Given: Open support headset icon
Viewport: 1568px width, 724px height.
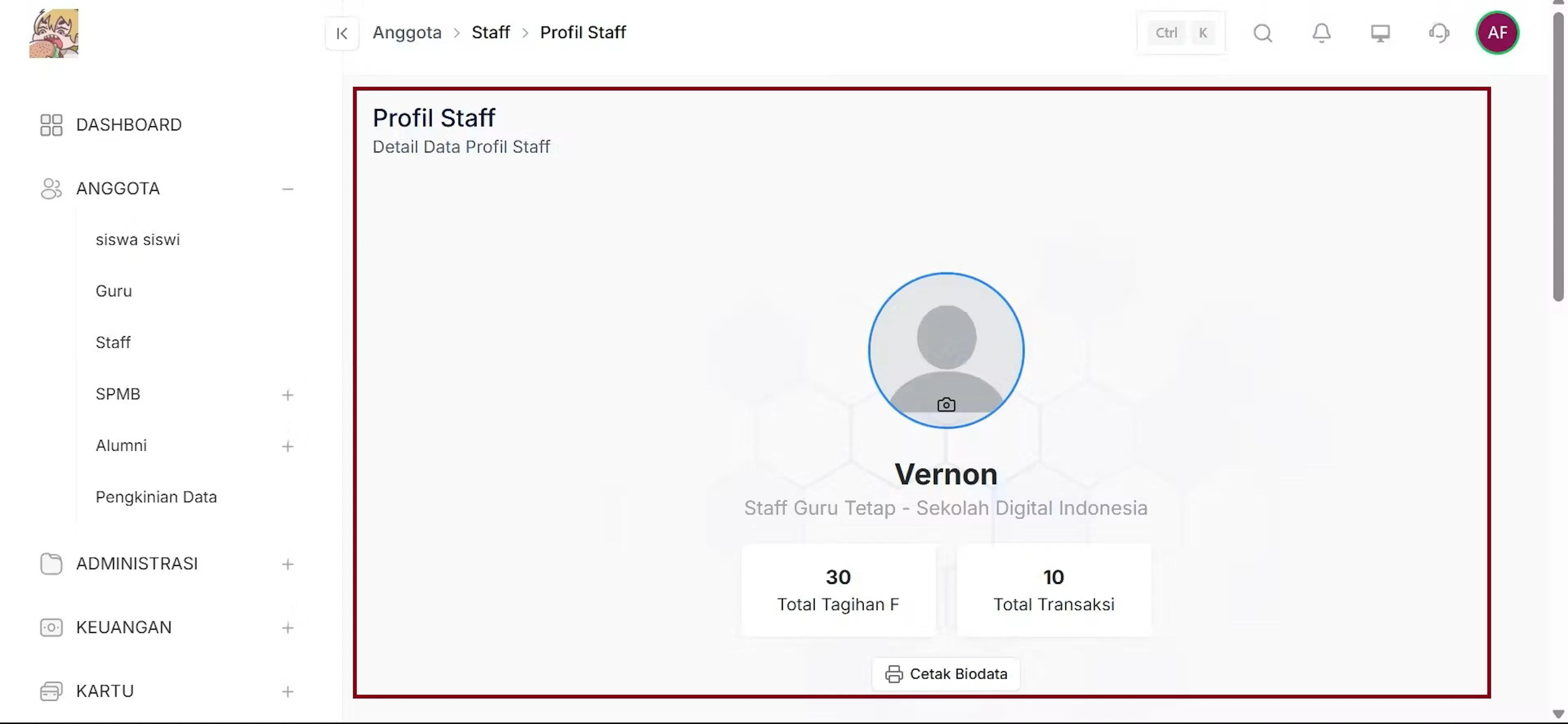Looking at the screenshot, I should [x=1439, y=33].
